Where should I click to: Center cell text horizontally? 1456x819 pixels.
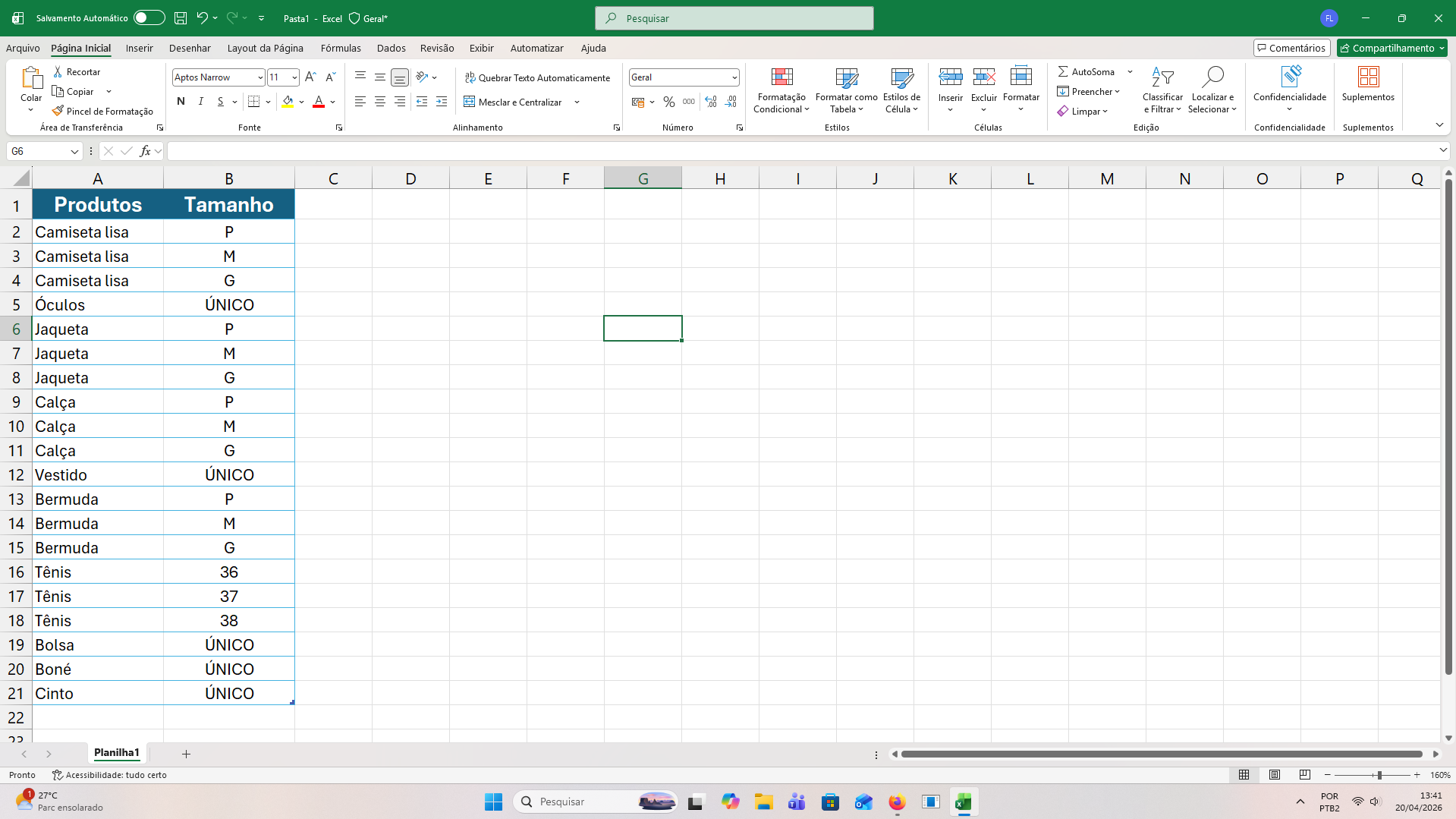[x=380, y=102]
